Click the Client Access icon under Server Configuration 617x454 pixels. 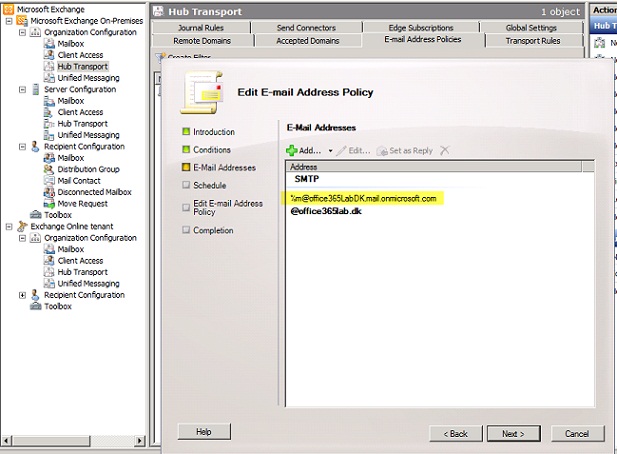coord(49,112)
